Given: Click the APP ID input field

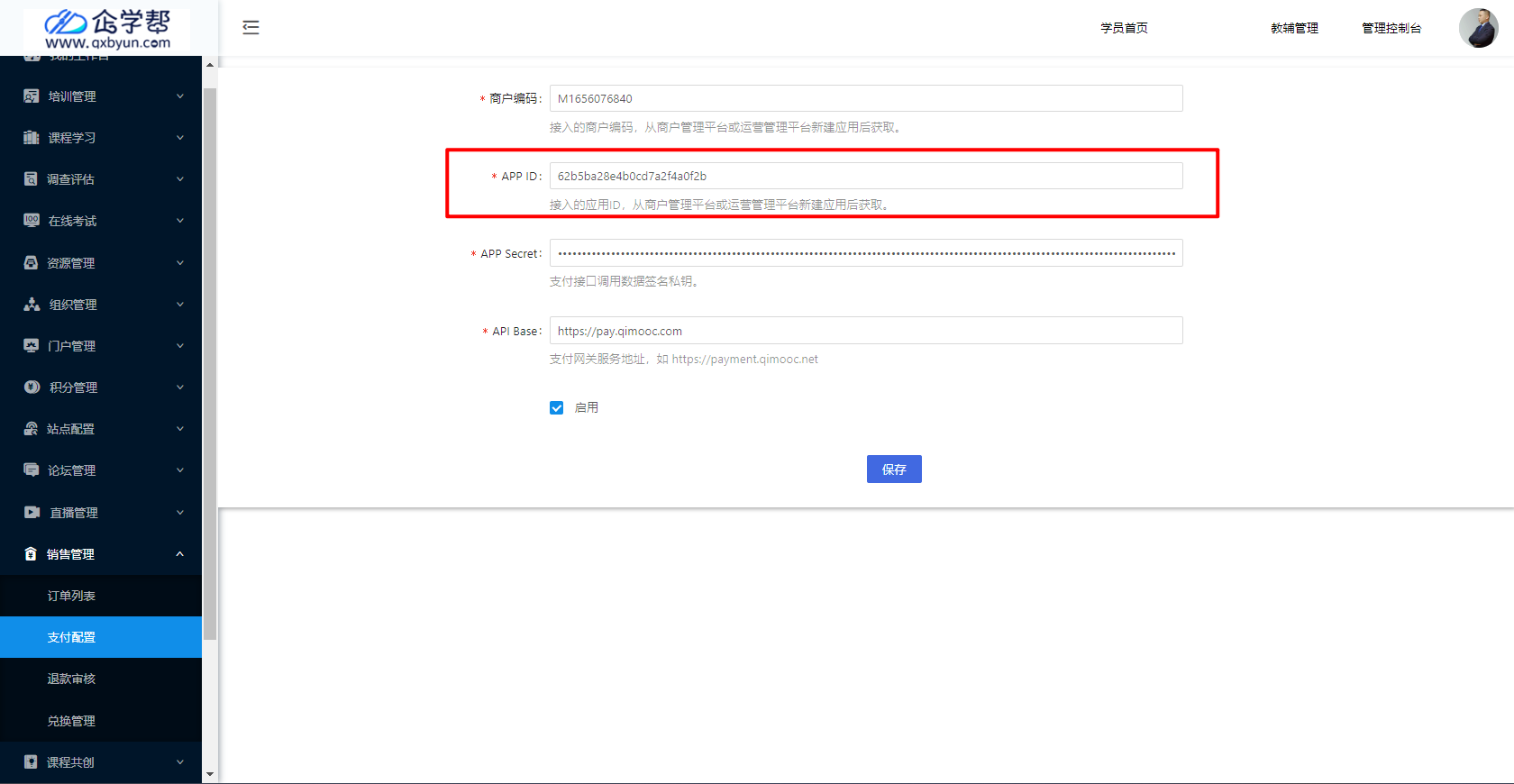Looking at the screenshot, I should click(866, 176).
